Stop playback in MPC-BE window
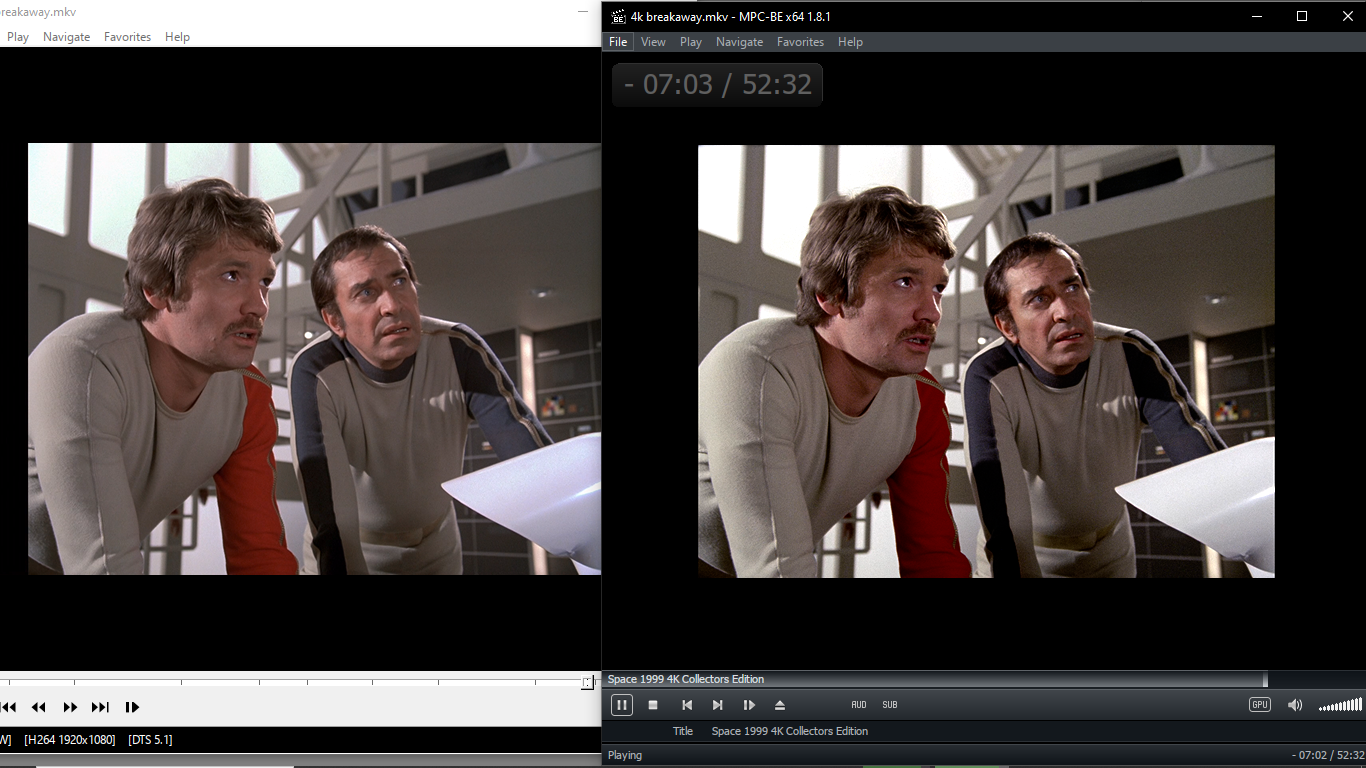This screenshot has height=768, width=1366. pyautogui.click(x=653, y=705)
